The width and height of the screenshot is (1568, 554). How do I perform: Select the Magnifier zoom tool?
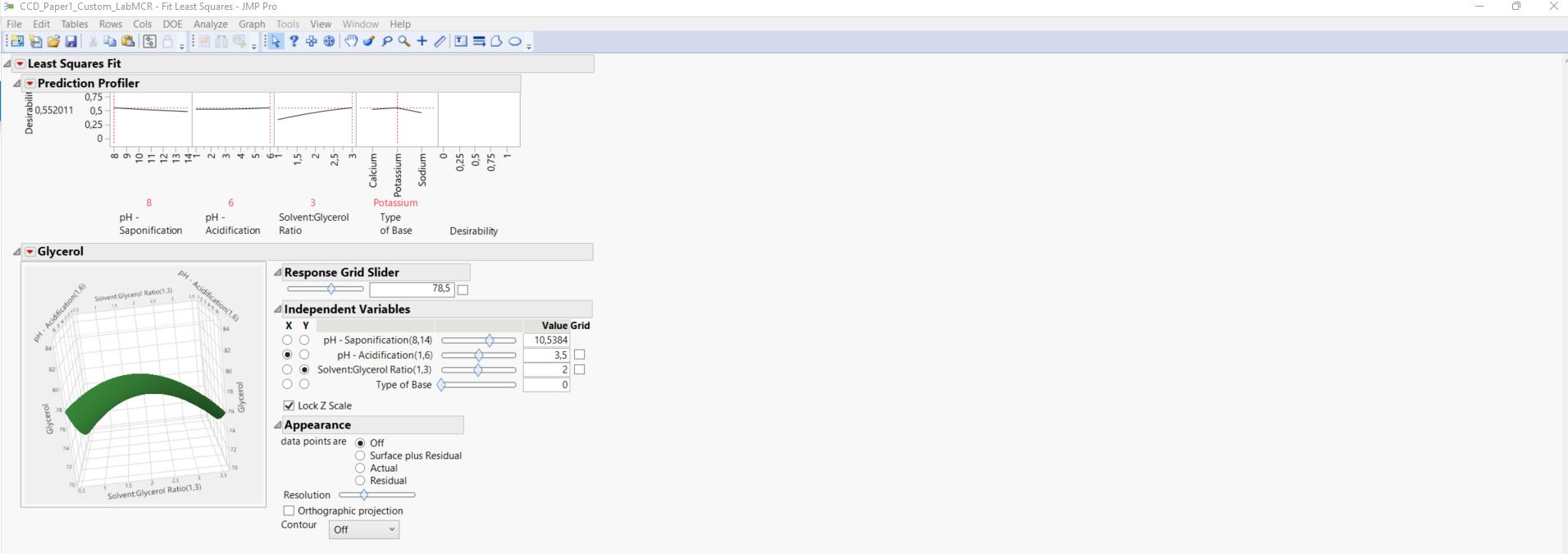(x=404, y=41)
